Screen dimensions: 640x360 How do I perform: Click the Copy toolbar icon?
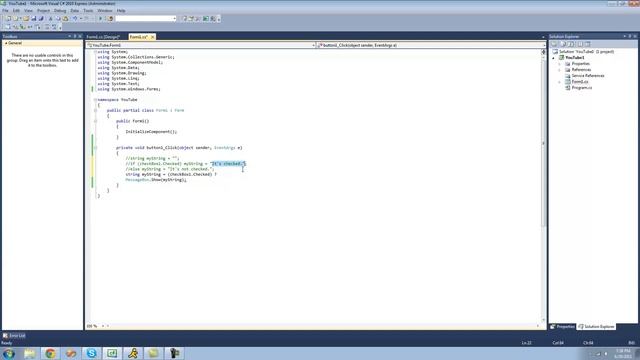[58, 19]
